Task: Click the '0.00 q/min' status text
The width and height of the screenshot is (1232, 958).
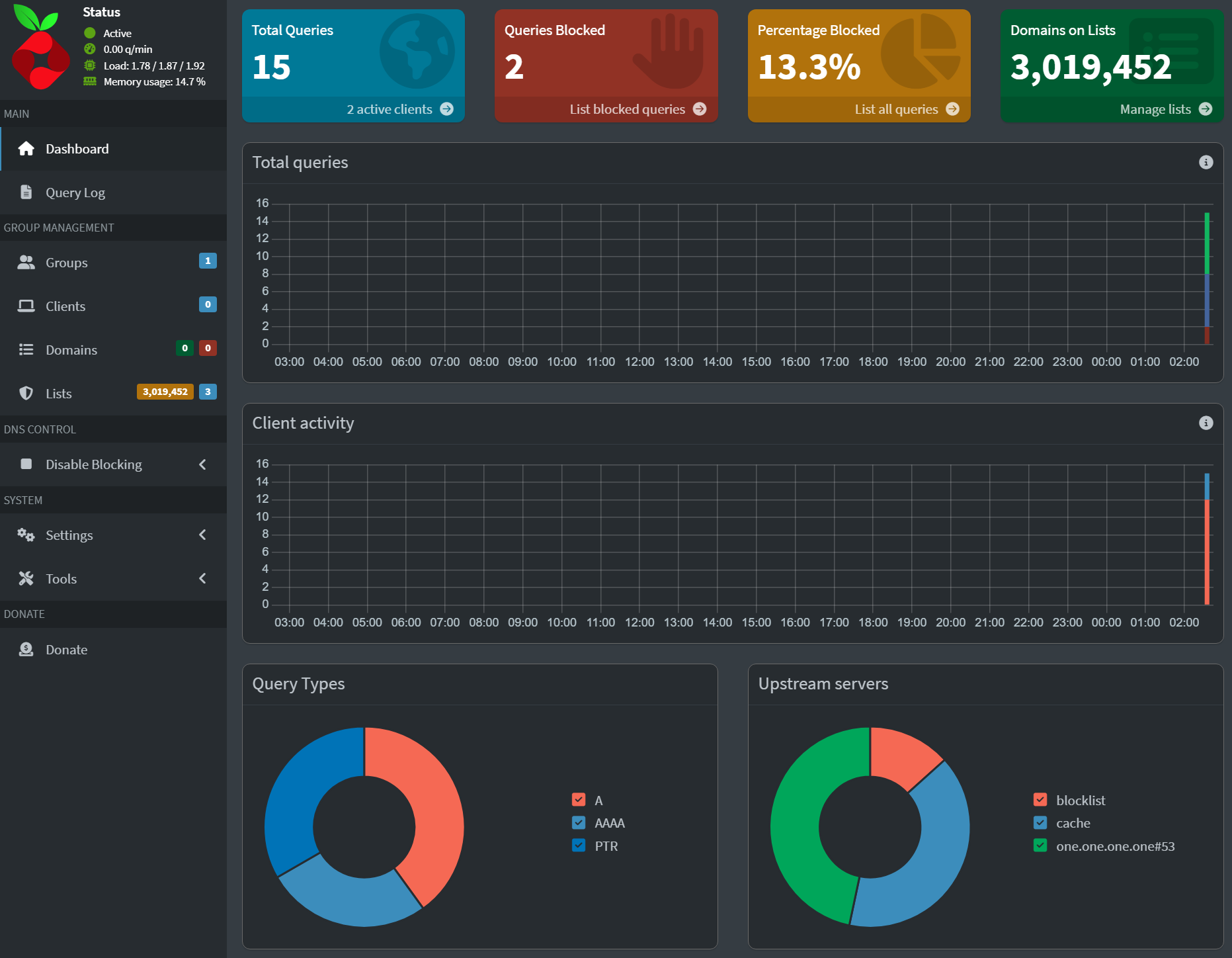Action: tap(128, 49)
